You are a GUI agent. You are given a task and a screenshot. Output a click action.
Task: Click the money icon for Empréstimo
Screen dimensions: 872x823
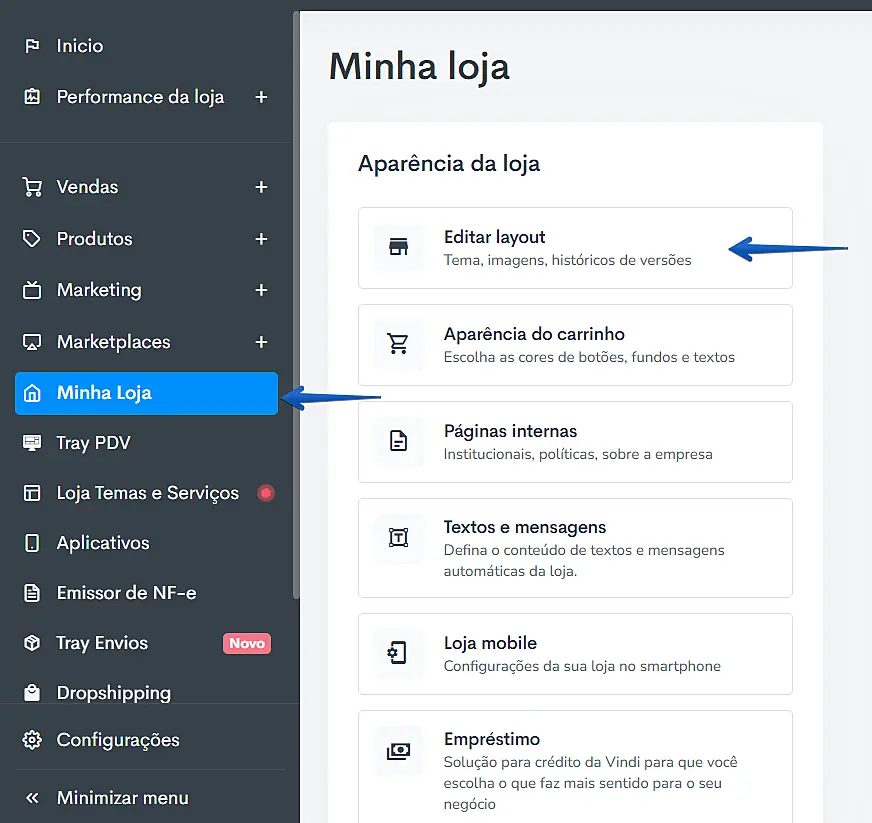point(399,750)
